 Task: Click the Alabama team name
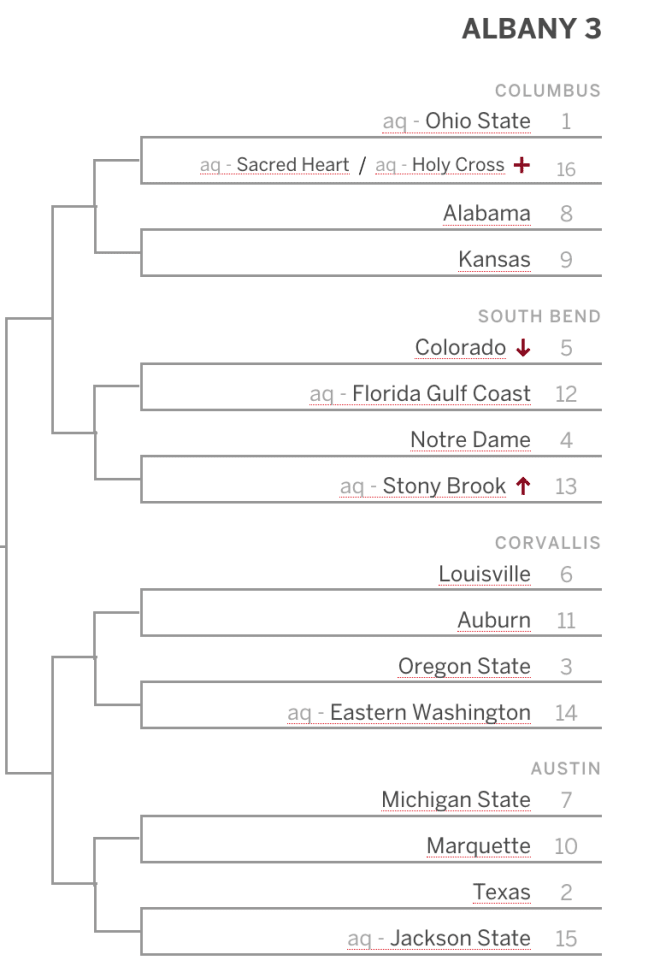point(487,213)
